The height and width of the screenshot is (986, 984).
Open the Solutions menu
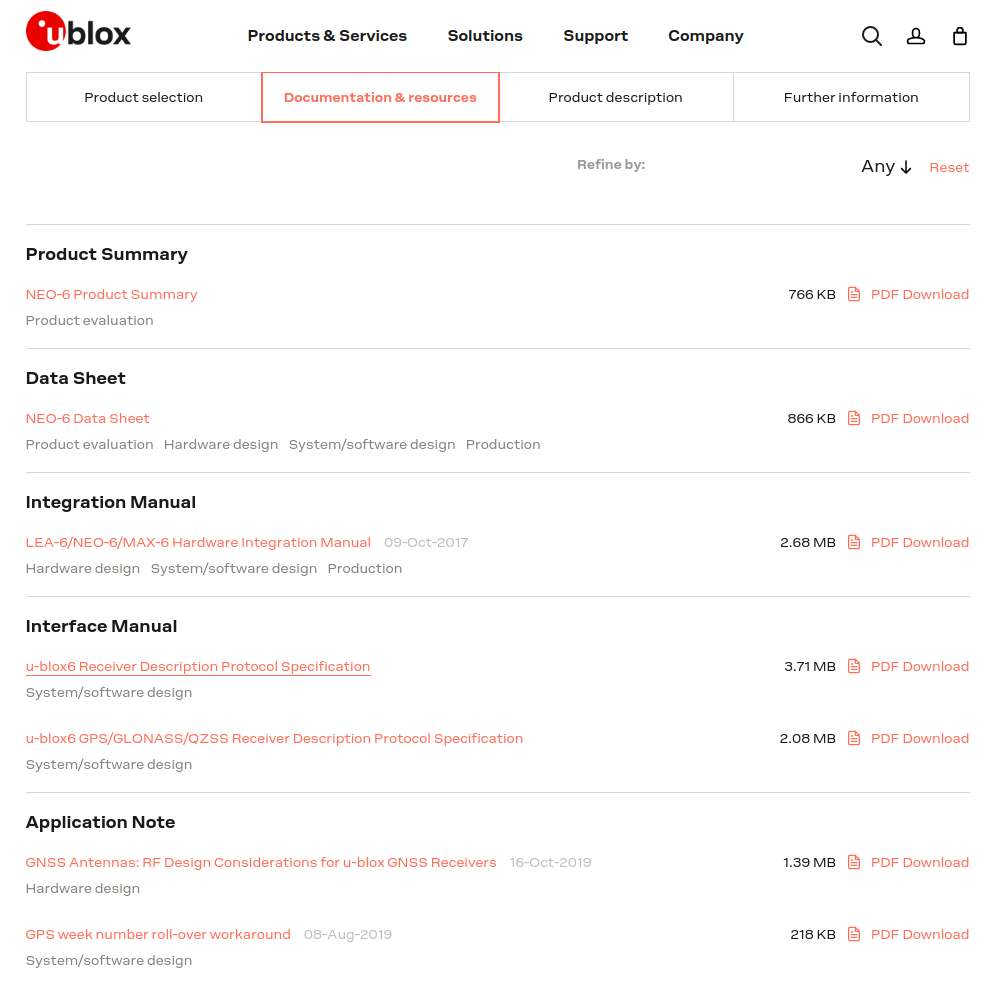[485, 36]
